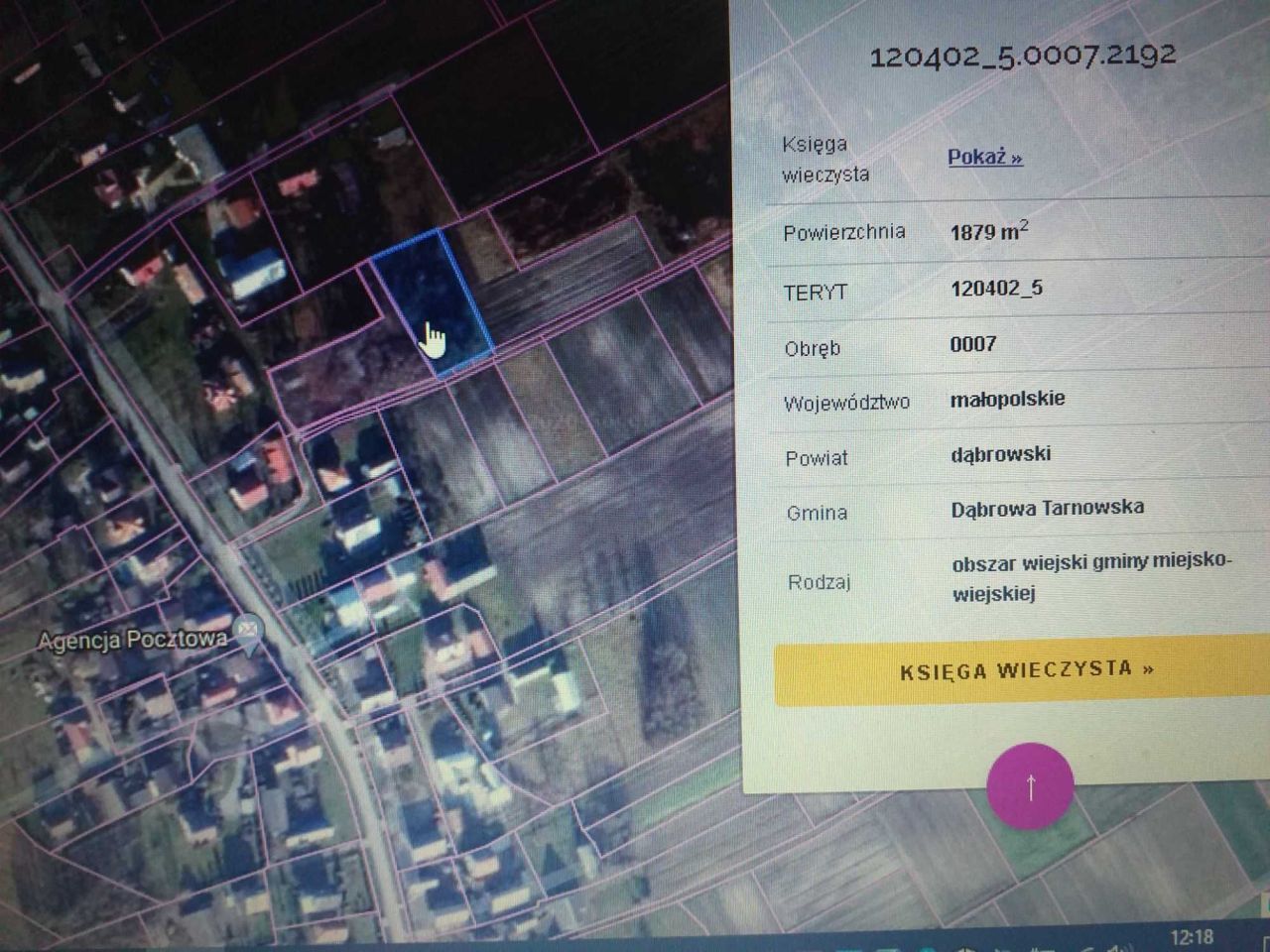
Task: Click the Gmina value Dąbrowa Tarnowska
Action: coord(1047,509)
